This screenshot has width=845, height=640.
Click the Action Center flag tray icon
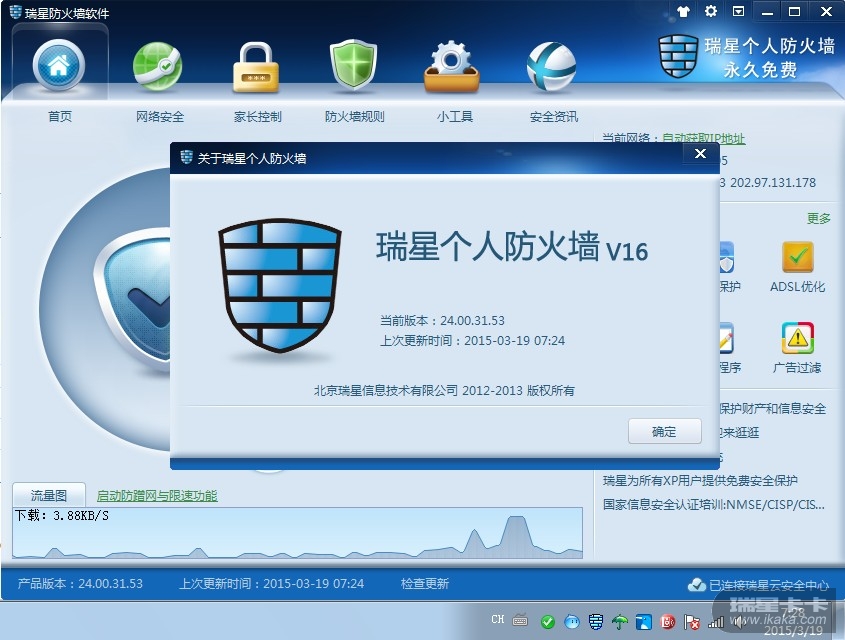click(691, 622)
